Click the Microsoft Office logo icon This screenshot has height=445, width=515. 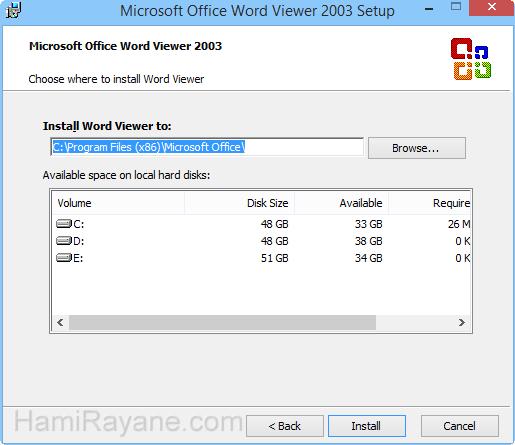click(x=470, y=59)
